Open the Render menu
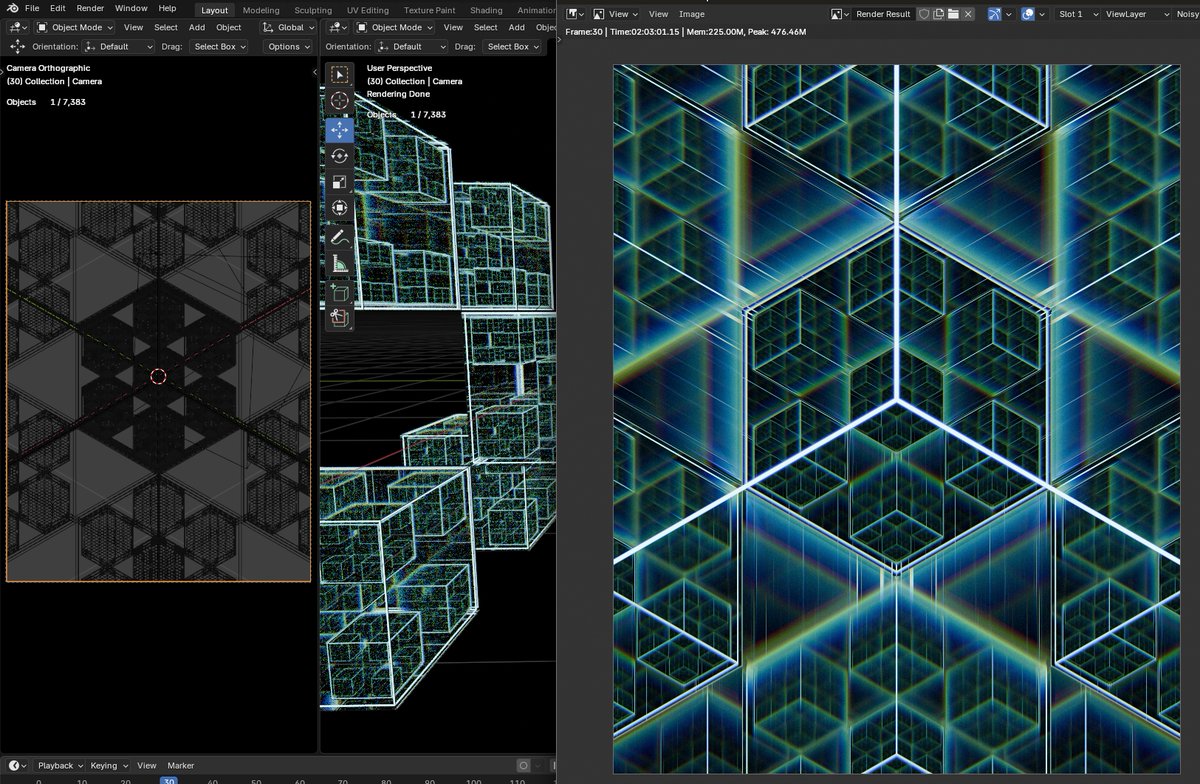 point(90,8)
